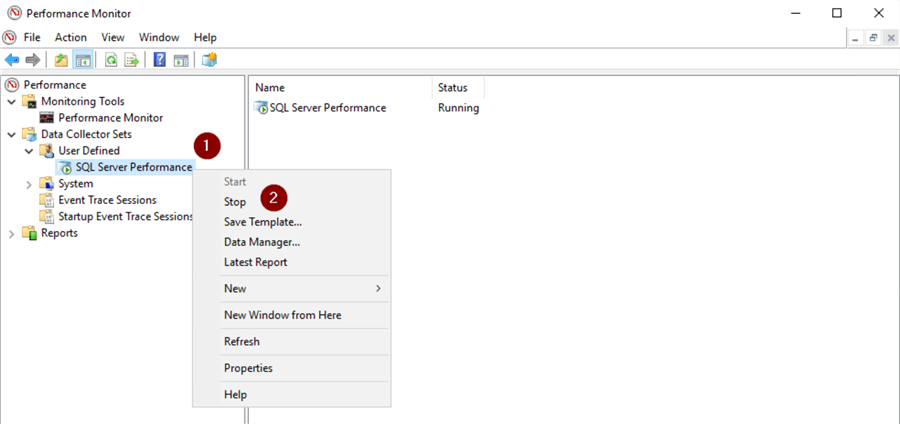Select the Event Trace Sessions label
The height and width of the screenshot is (424, 900).
[x=107, y=200]
